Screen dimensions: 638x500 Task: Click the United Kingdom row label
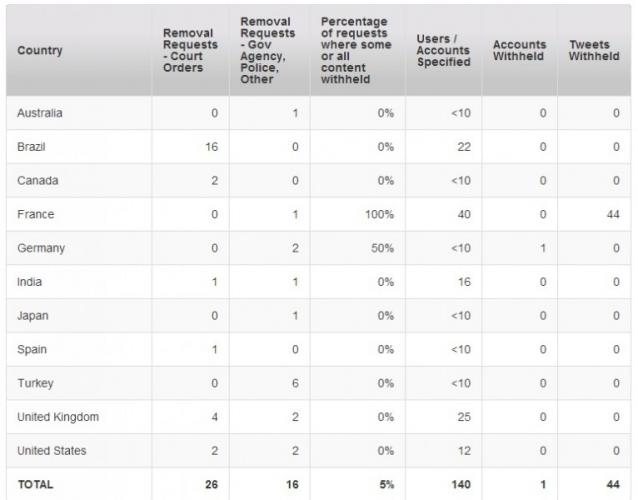58,417
